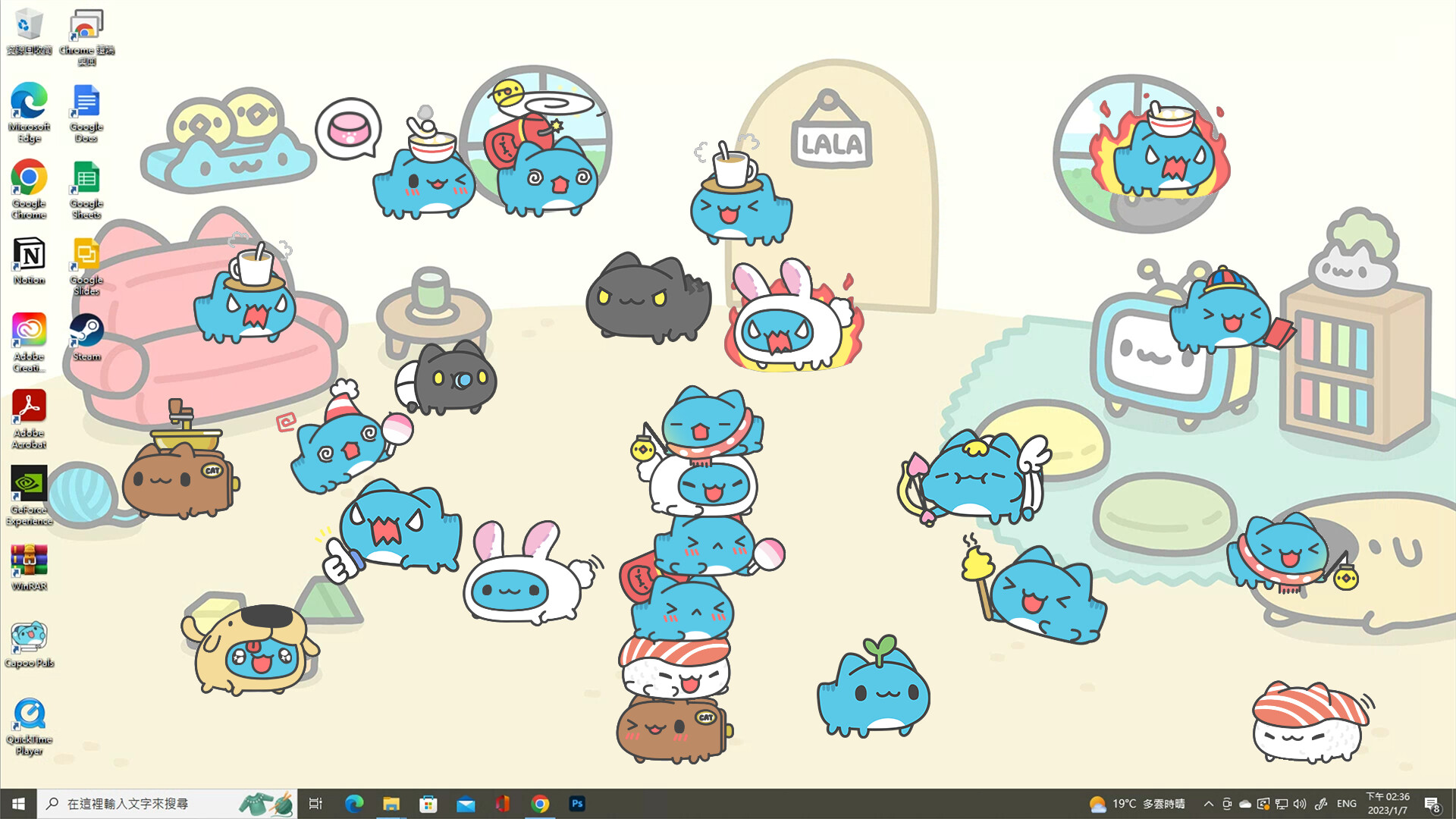Open Steam from the desktop
The width and height of the screenshot is (1456, 819).
[x=85, y=331]
